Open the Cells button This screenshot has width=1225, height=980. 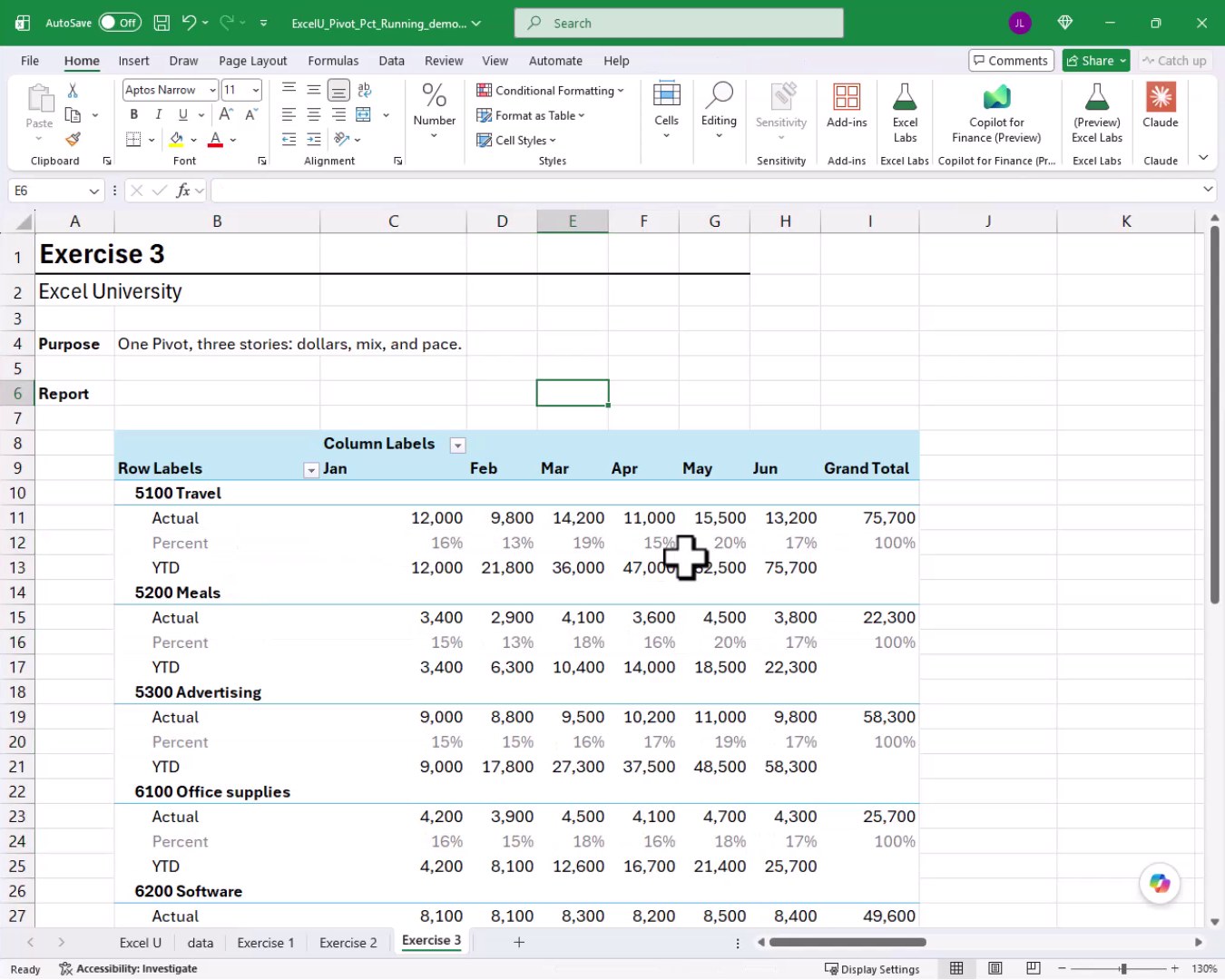click(x=666, y=111)
